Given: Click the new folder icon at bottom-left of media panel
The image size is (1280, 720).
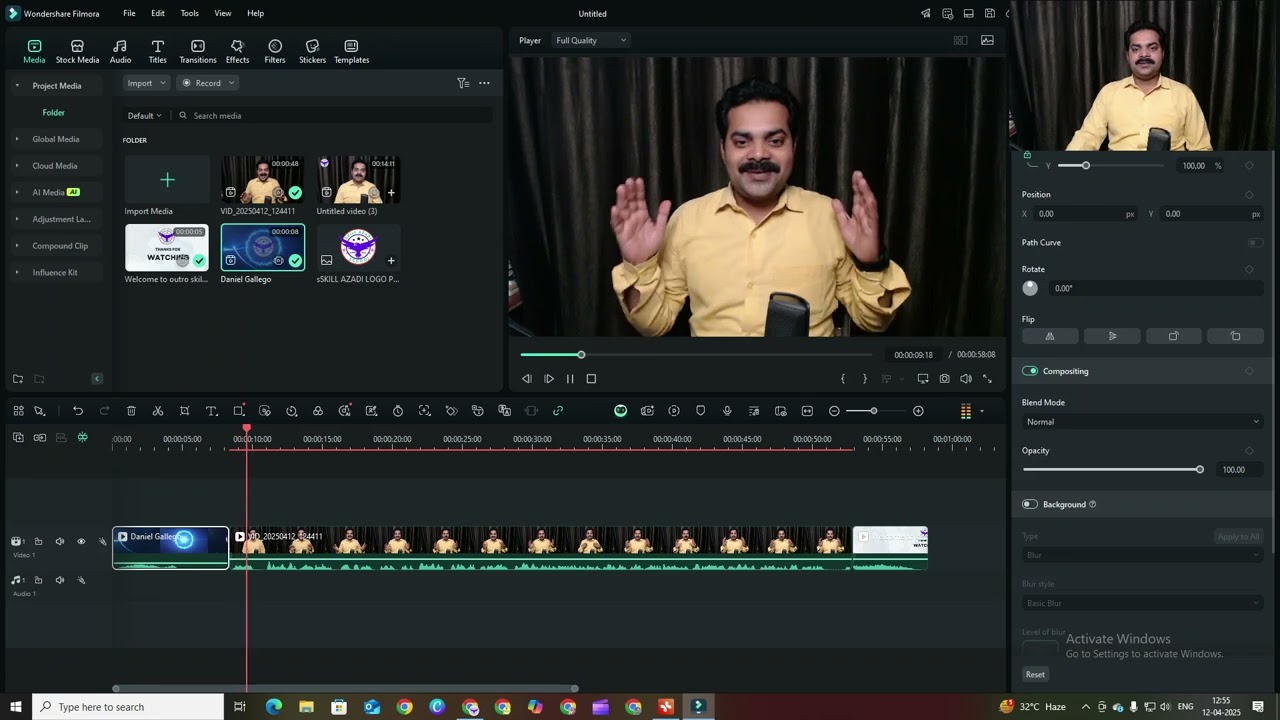Looking at the screenshot, I should (18, 379).
